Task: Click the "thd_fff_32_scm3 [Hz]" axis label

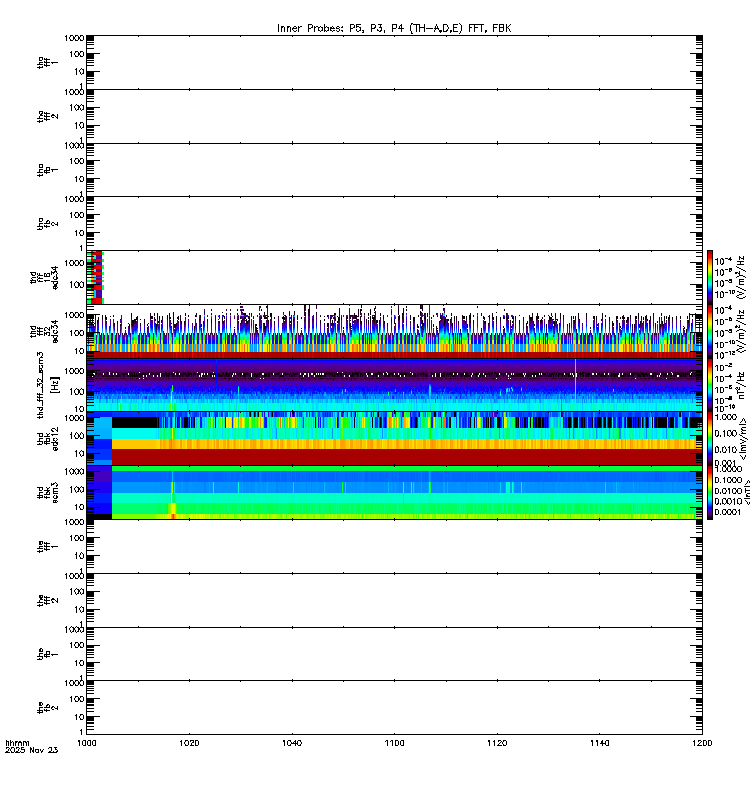Action: tap(47, 385)
